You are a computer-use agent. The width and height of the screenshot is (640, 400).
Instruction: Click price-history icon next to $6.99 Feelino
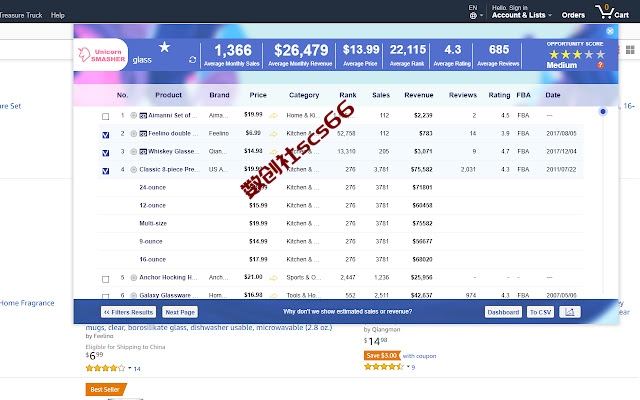(x=273, y=134)
